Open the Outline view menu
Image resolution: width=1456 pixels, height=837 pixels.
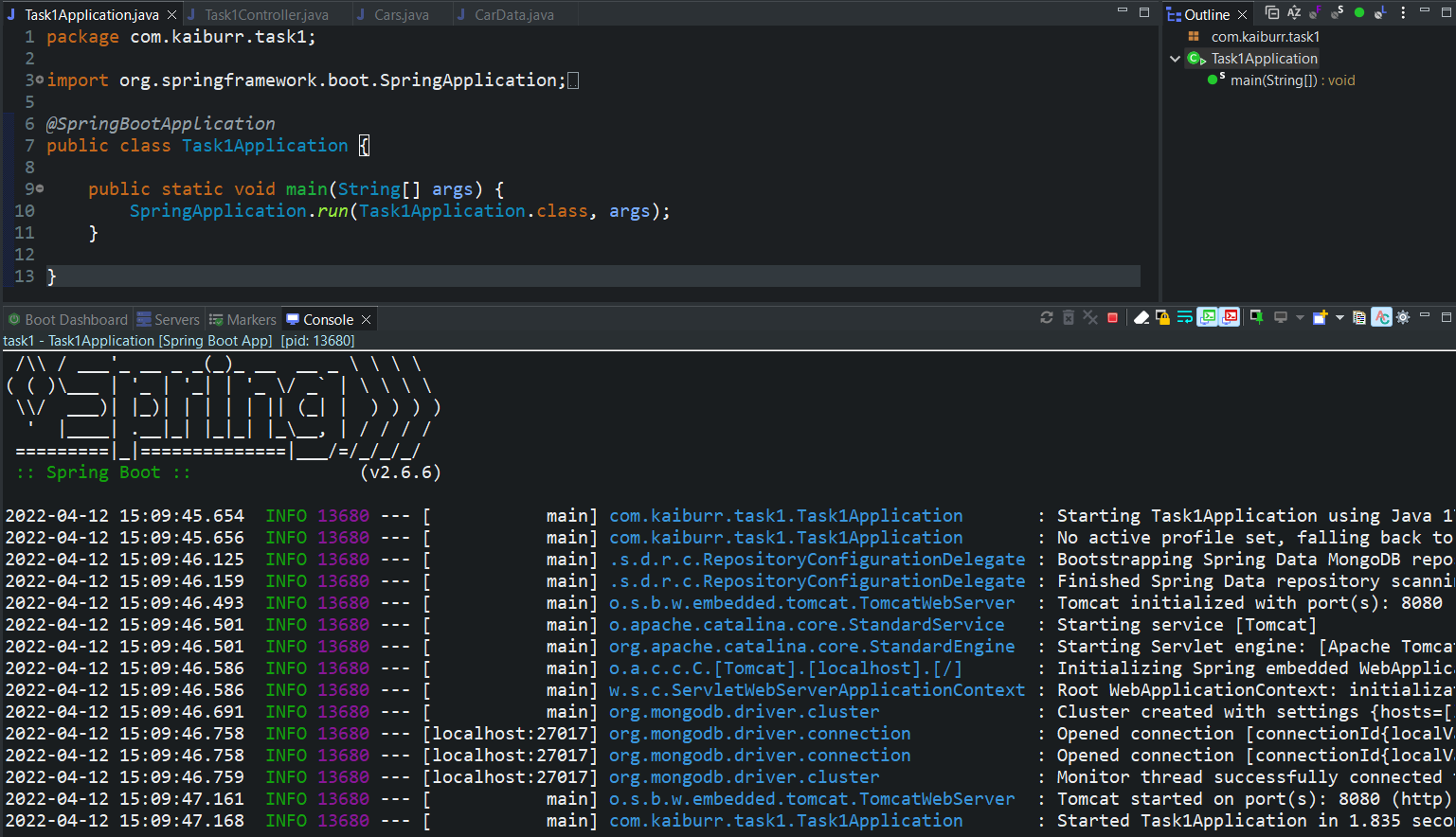[1403, 12]
